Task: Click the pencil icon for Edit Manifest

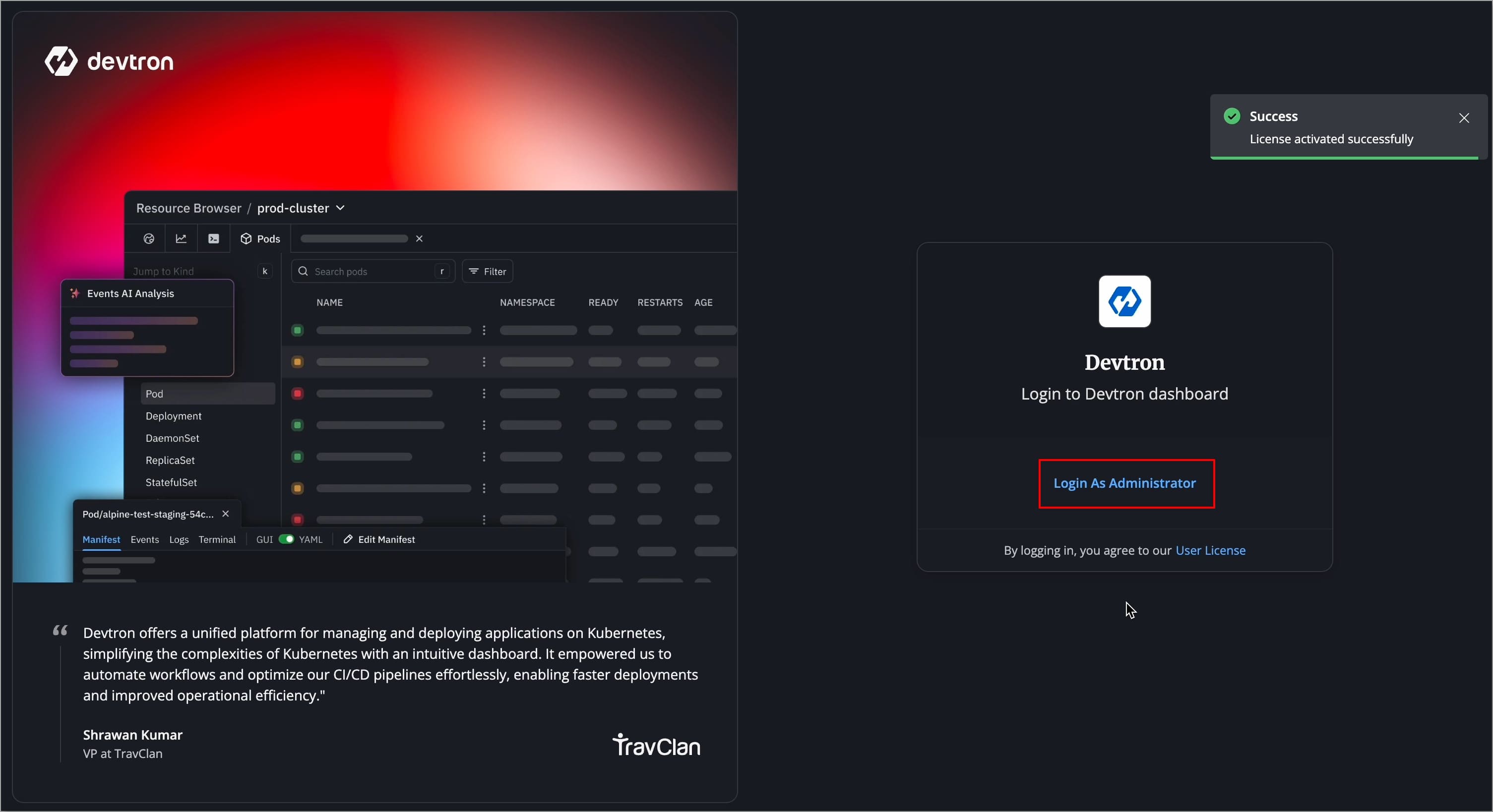Action: pos(348,539)
